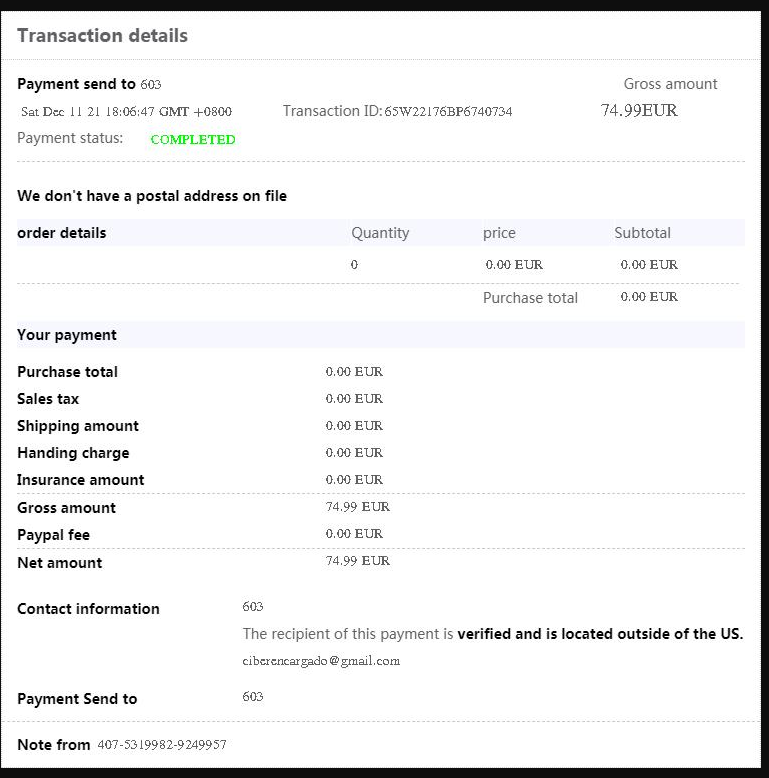Click the COMPLETED payment status
Viewport: 769px width, 778px height.
193,140
